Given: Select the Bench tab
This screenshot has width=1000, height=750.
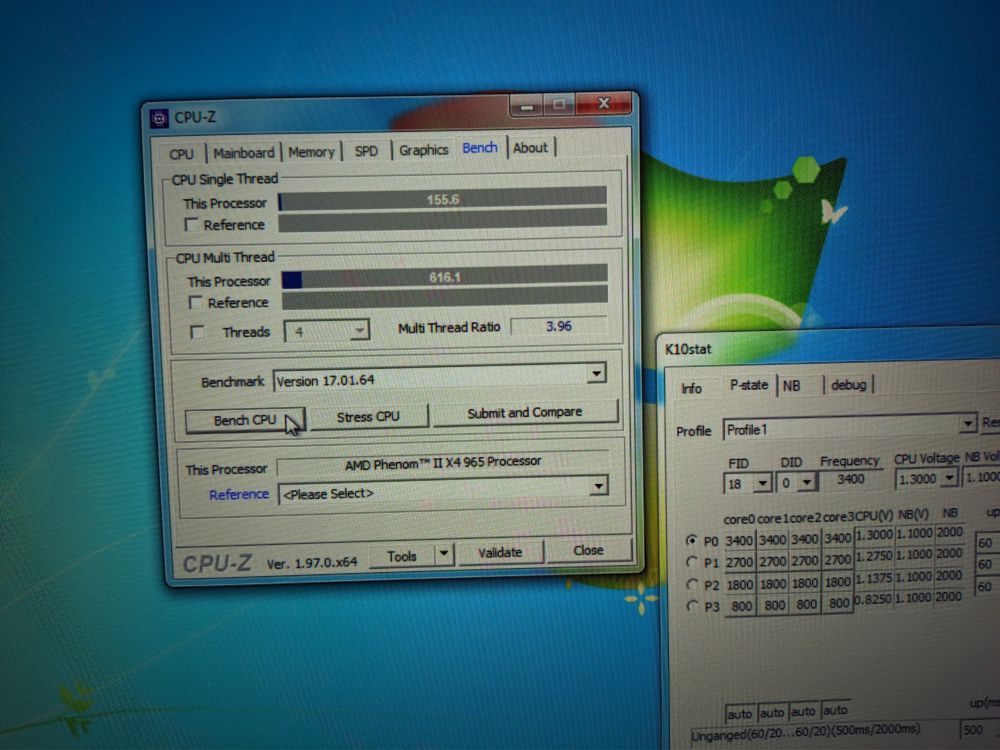Looking at the screenshot, I should click(x=480, y=148).
